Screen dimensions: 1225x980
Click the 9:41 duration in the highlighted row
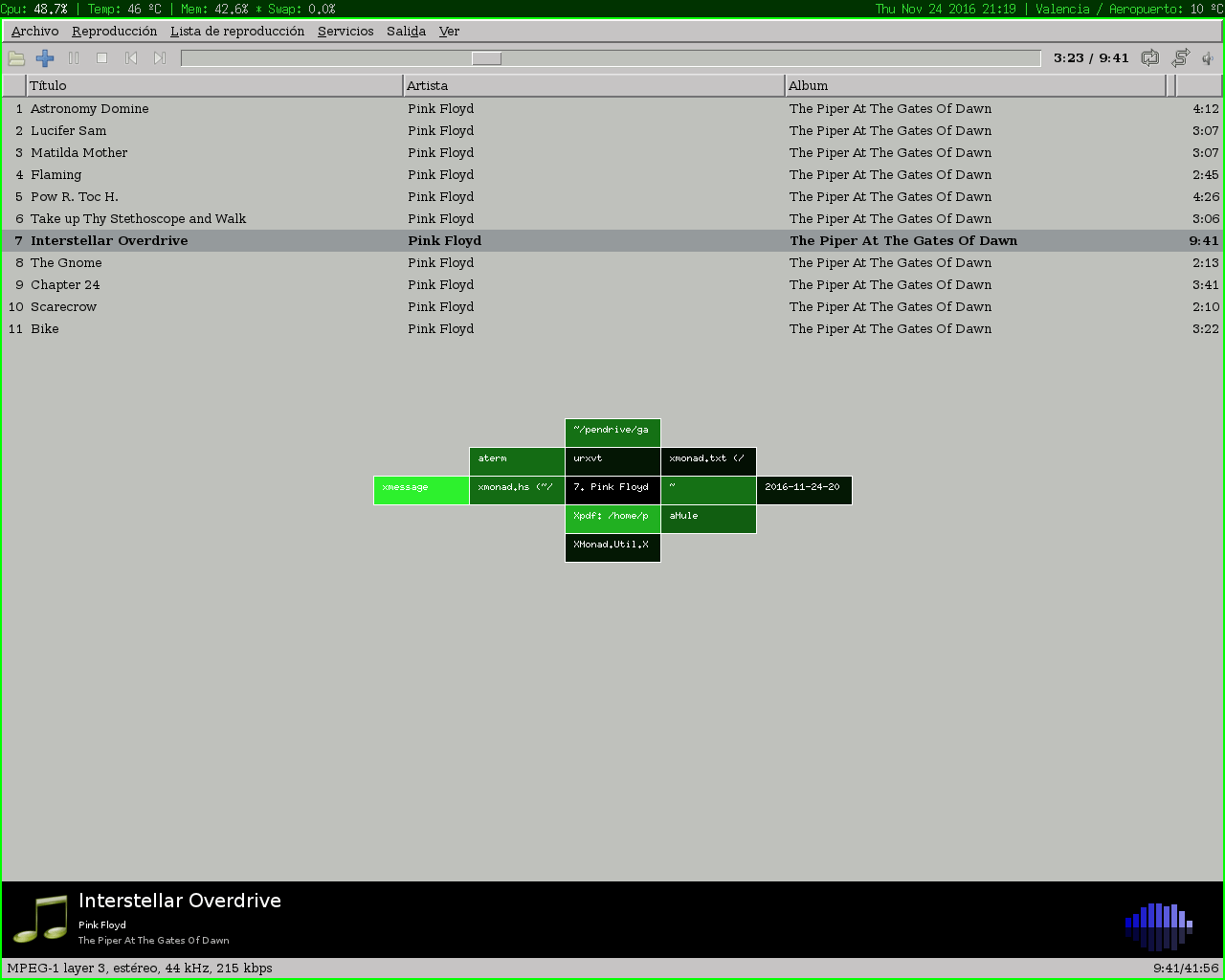1204,241
